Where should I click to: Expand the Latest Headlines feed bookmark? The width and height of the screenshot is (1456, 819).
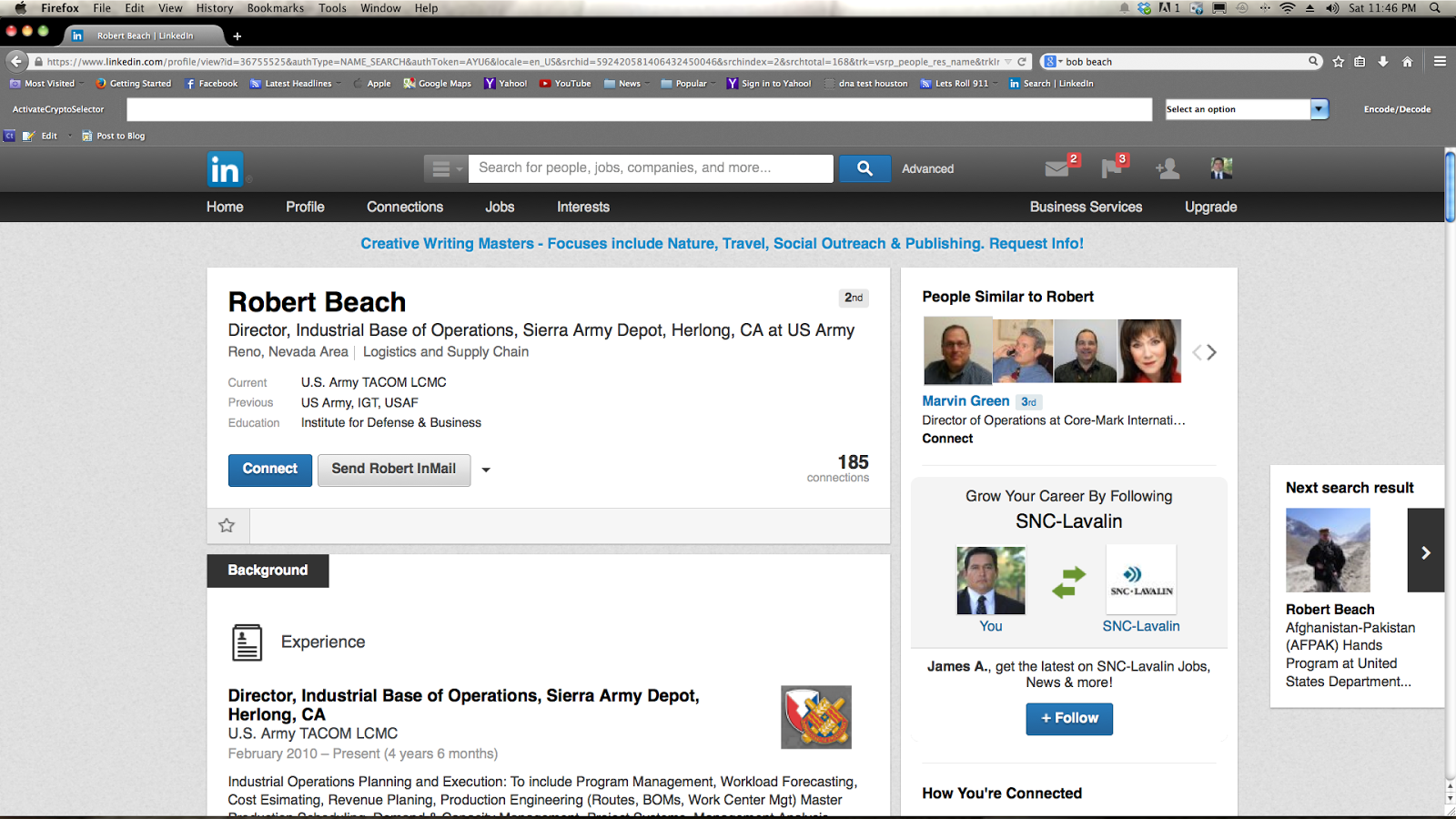click(x=296, y=84)
